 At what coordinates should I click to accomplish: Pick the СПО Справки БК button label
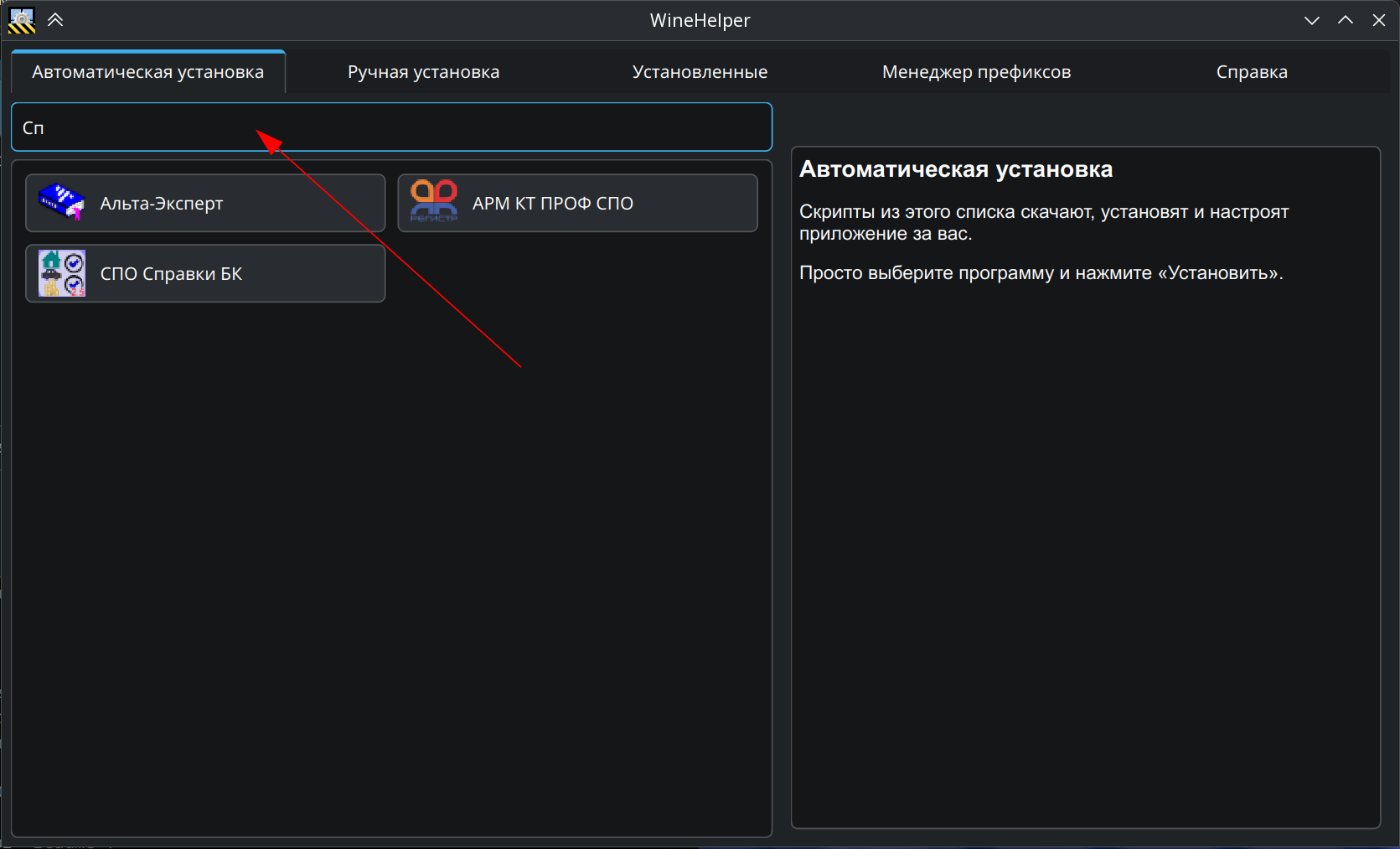[171, 274]
